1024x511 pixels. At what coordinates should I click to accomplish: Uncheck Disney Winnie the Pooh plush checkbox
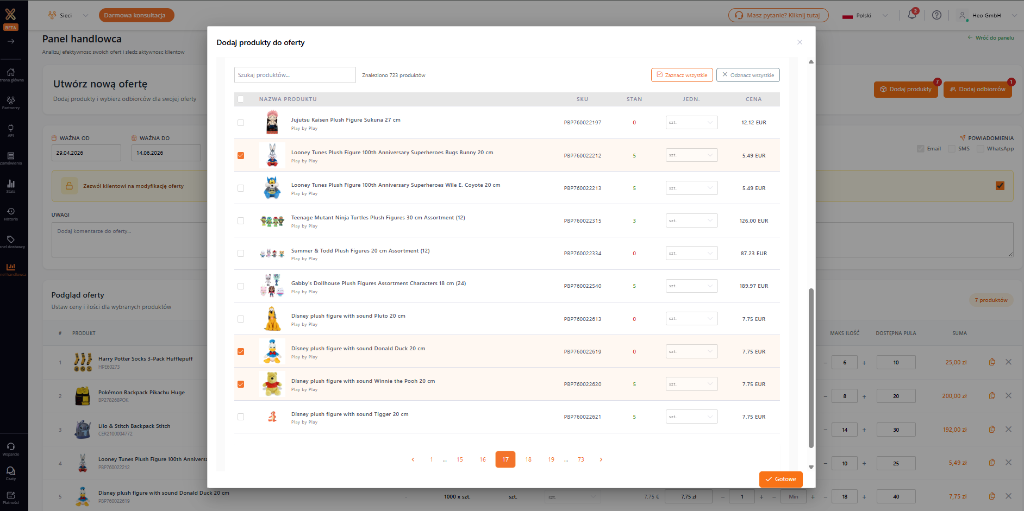[x=240, y=384]
